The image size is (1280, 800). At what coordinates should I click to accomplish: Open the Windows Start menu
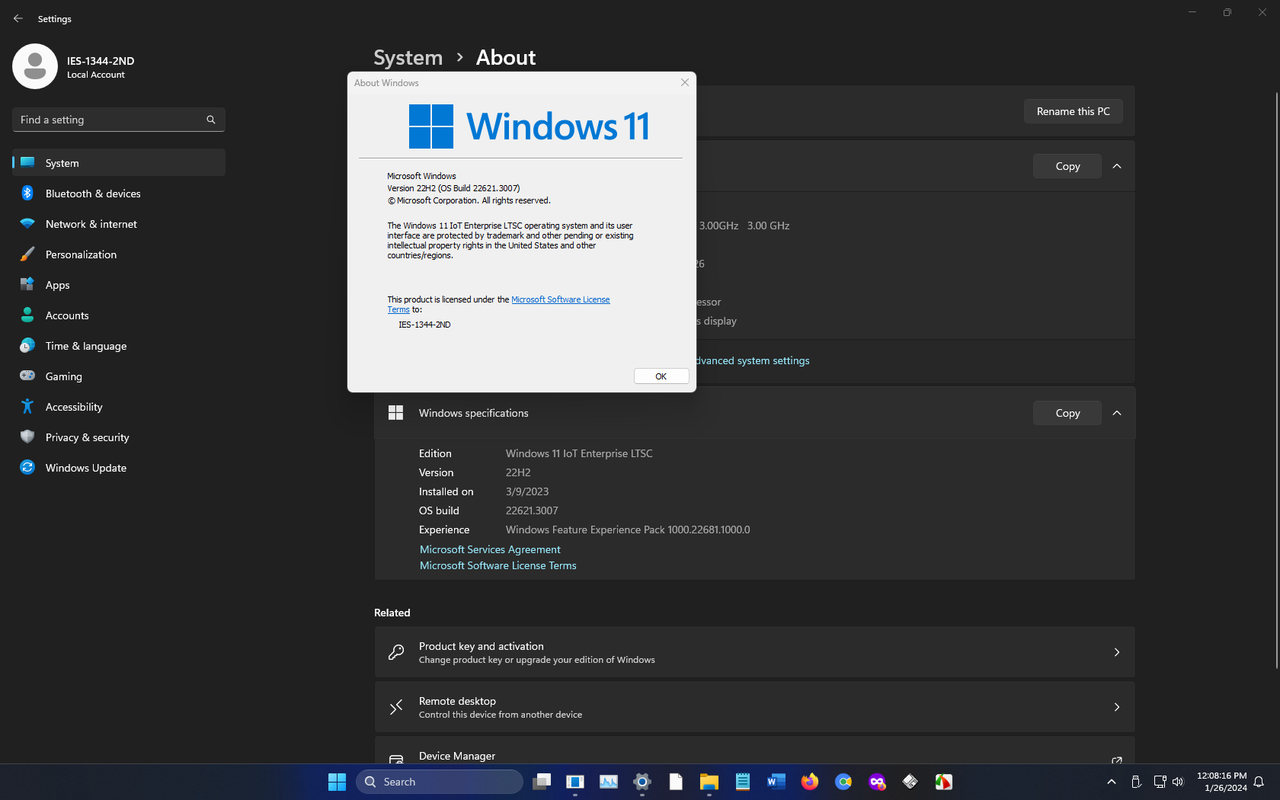[337, 782]
